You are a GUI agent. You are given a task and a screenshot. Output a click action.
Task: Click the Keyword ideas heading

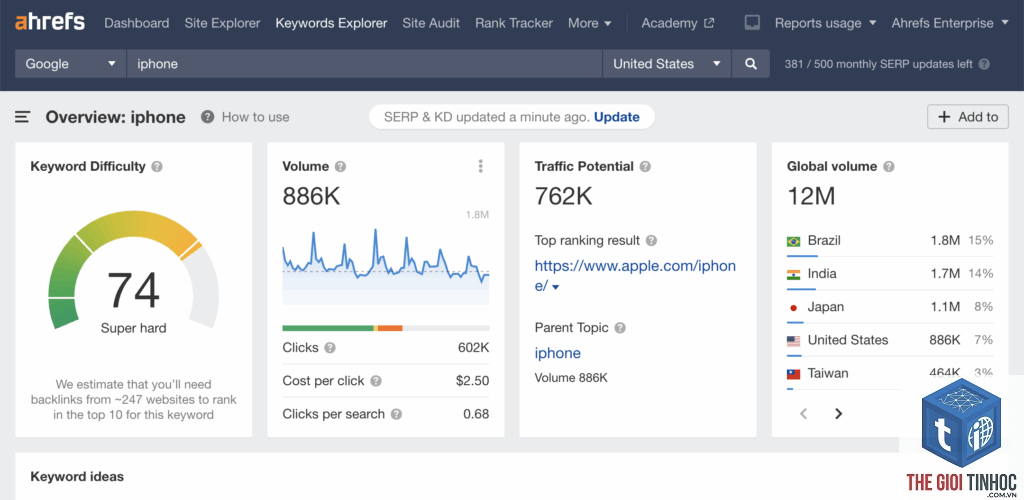tap(77, 477)
